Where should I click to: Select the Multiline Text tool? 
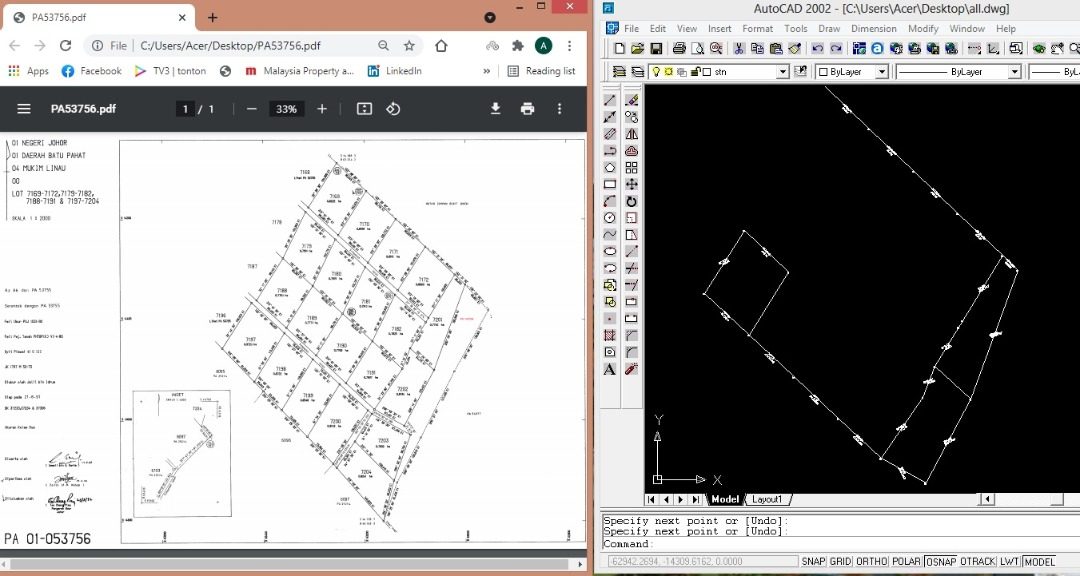tap(610, 369)
